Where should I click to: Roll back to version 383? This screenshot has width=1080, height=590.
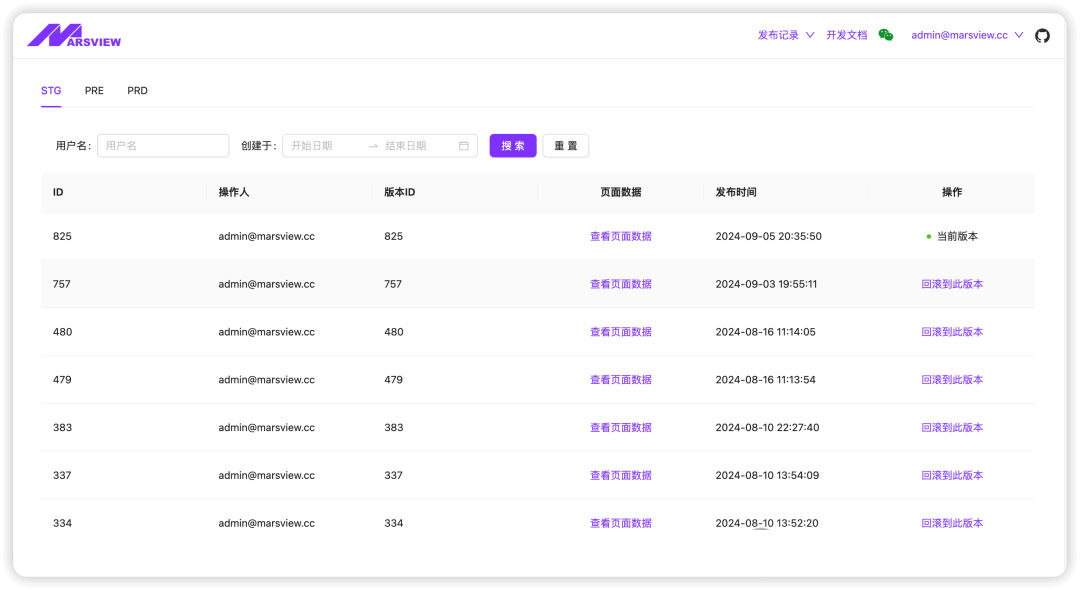pyautogui.click(x=952, y=428)
